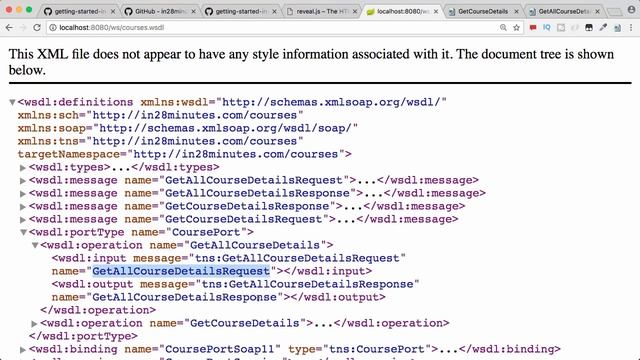Click the XML no-style-information notice text
640x360 pixels.
[311, 62]
